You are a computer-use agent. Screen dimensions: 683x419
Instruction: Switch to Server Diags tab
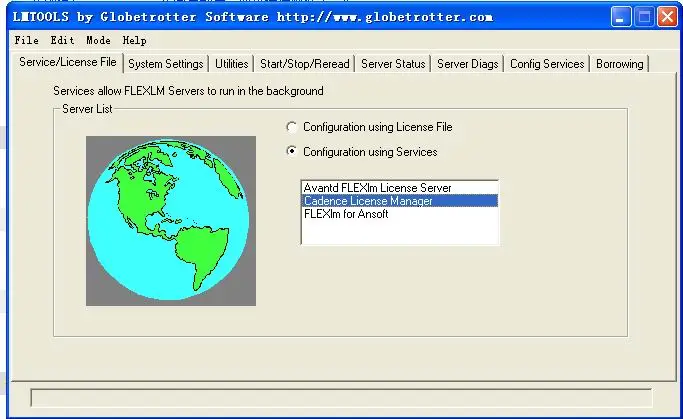tap(467, 64)
